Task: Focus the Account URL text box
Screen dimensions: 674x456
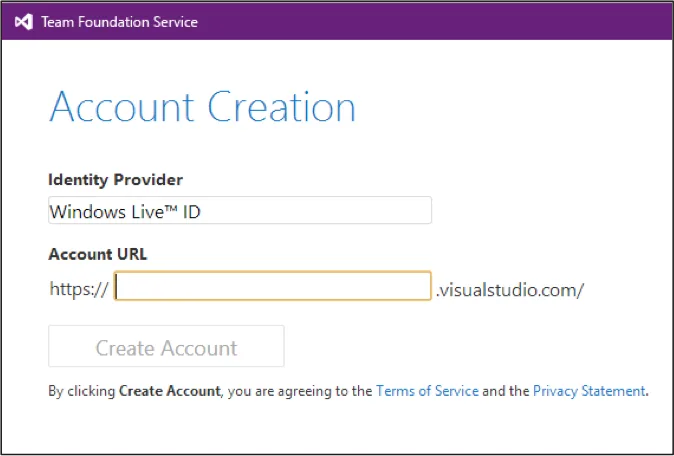Action: click(273, 286)
